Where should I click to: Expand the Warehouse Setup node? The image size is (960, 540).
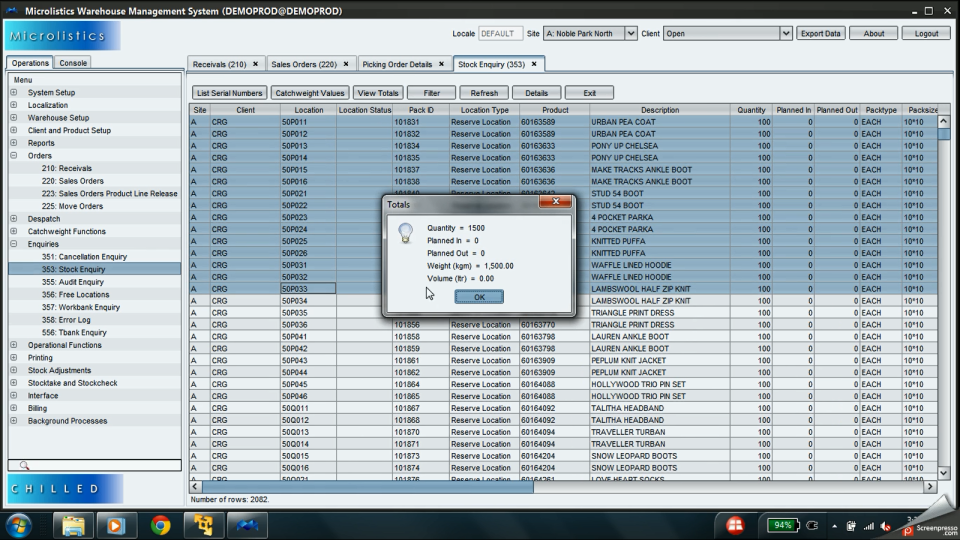13,118
